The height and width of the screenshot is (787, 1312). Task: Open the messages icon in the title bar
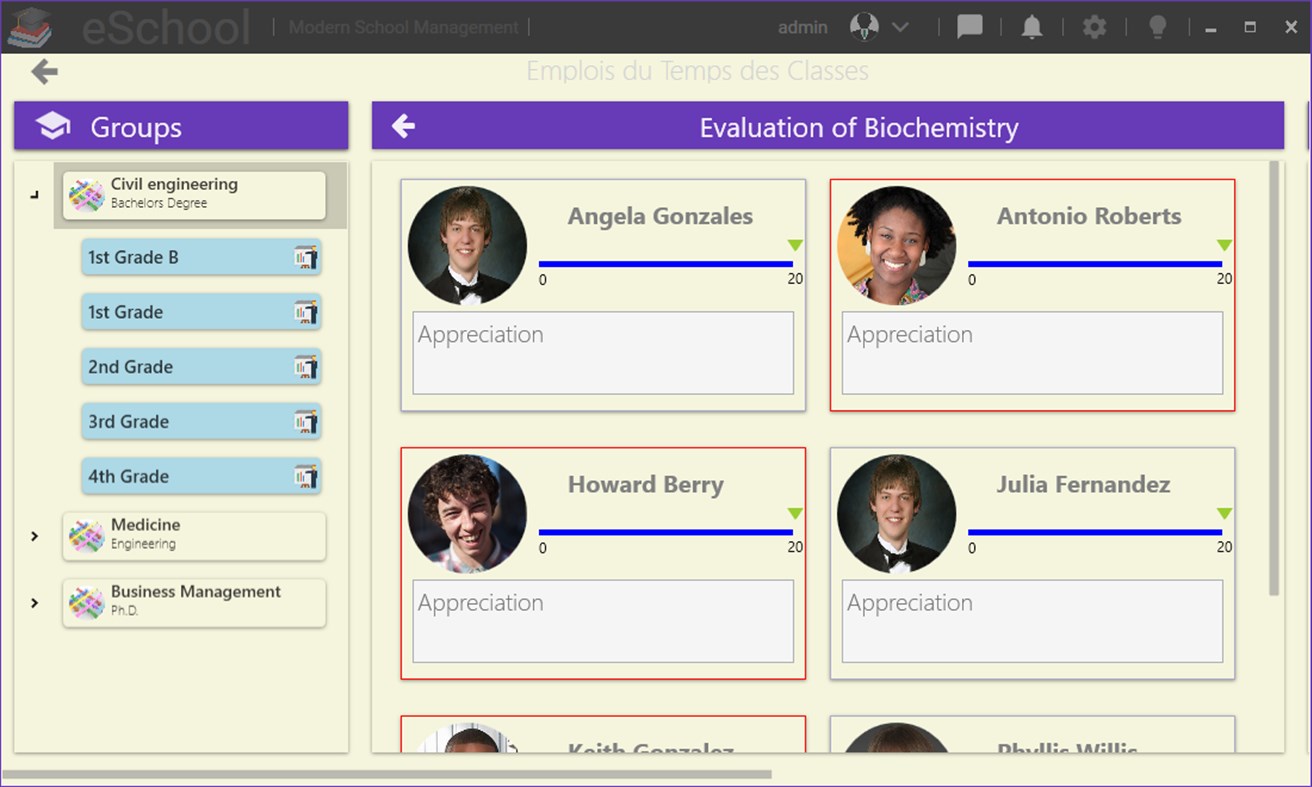point(969,27)
